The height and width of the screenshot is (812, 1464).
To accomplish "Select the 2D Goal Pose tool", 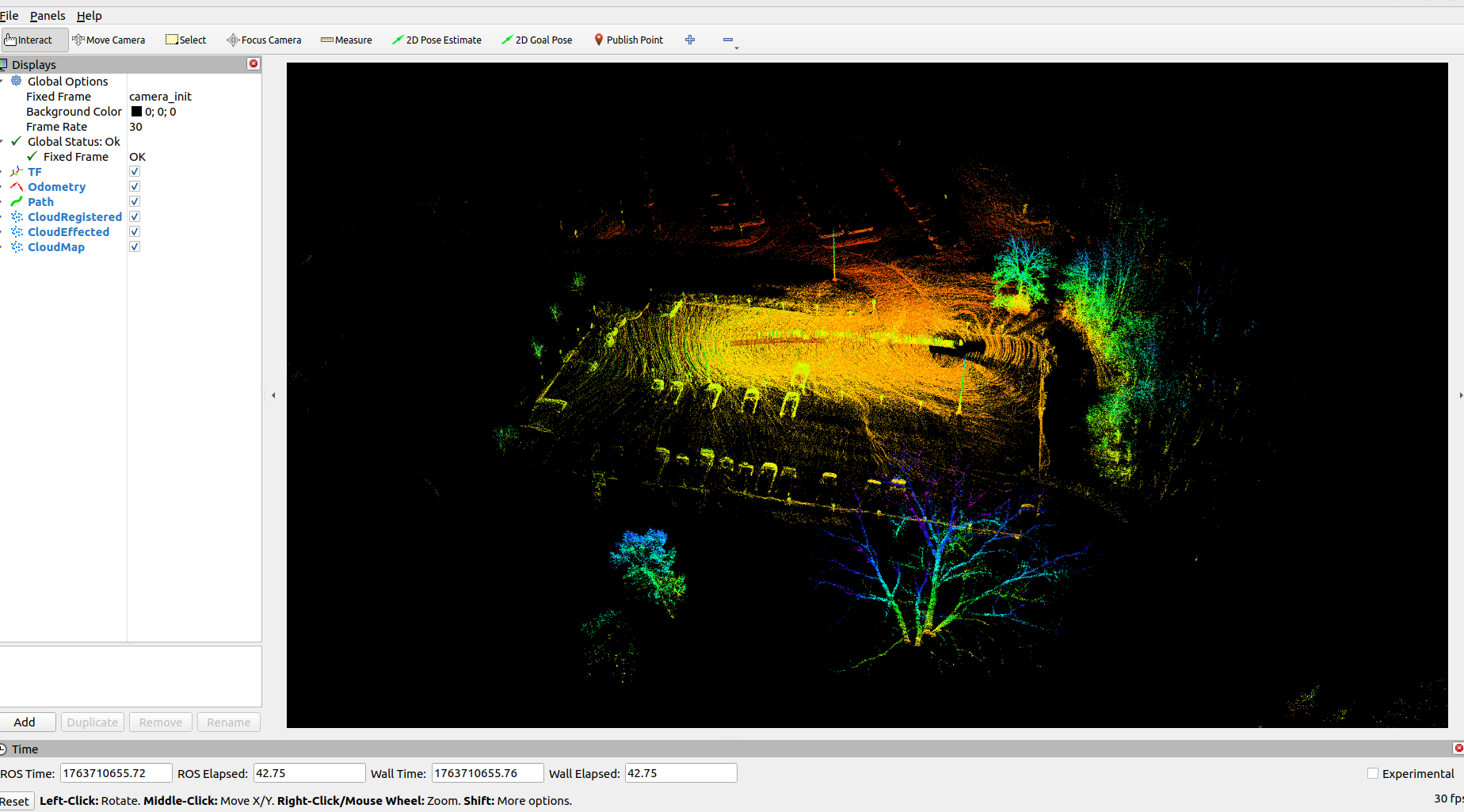I will click(536, 40).
